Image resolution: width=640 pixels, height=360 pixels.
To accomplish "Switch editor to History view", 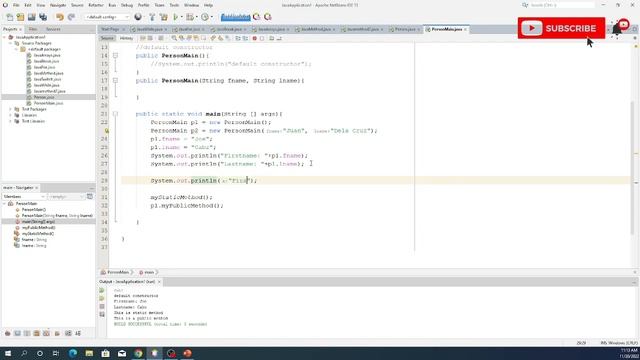I will 126,38.
